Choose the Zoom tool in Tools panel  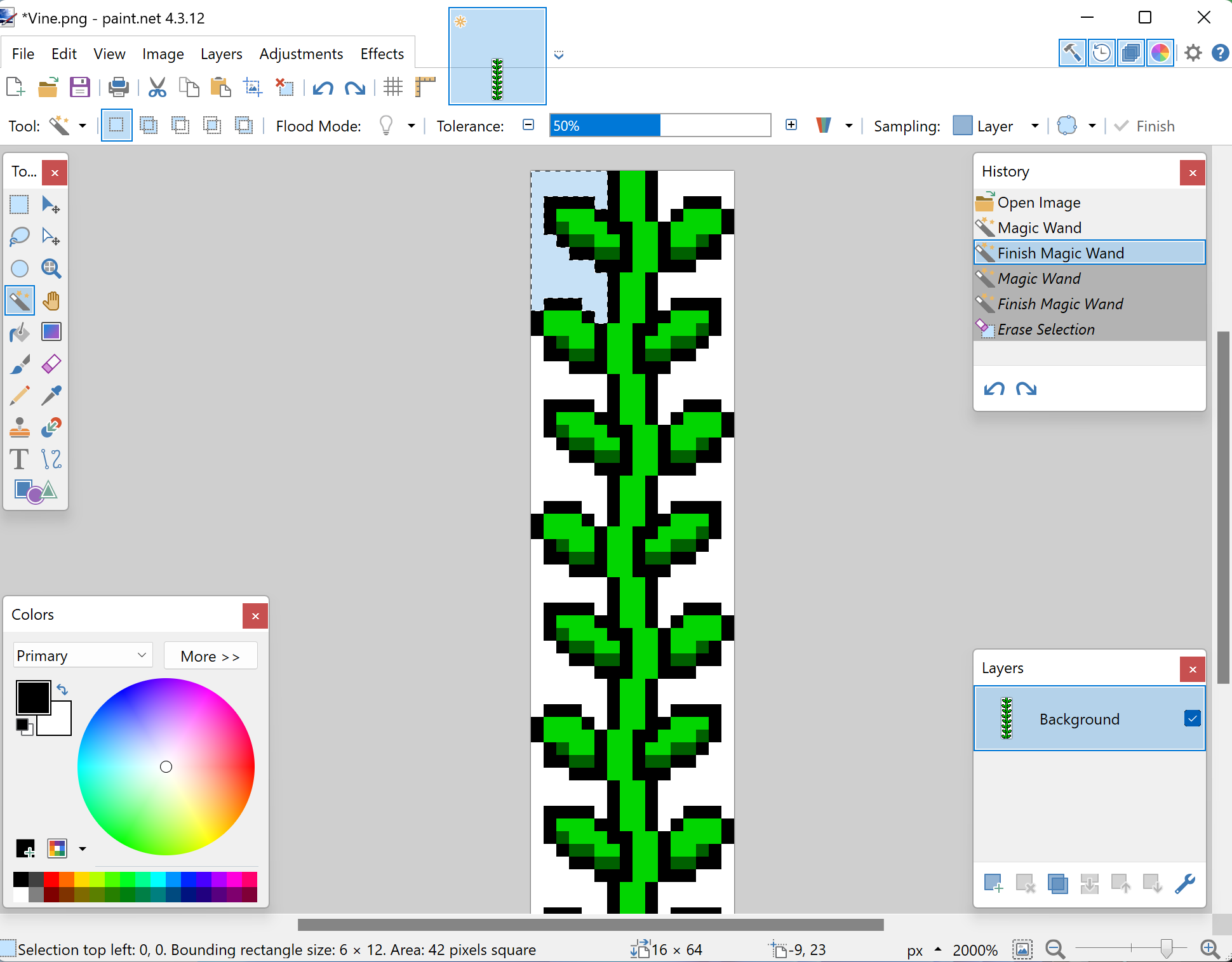coord(51,269)
